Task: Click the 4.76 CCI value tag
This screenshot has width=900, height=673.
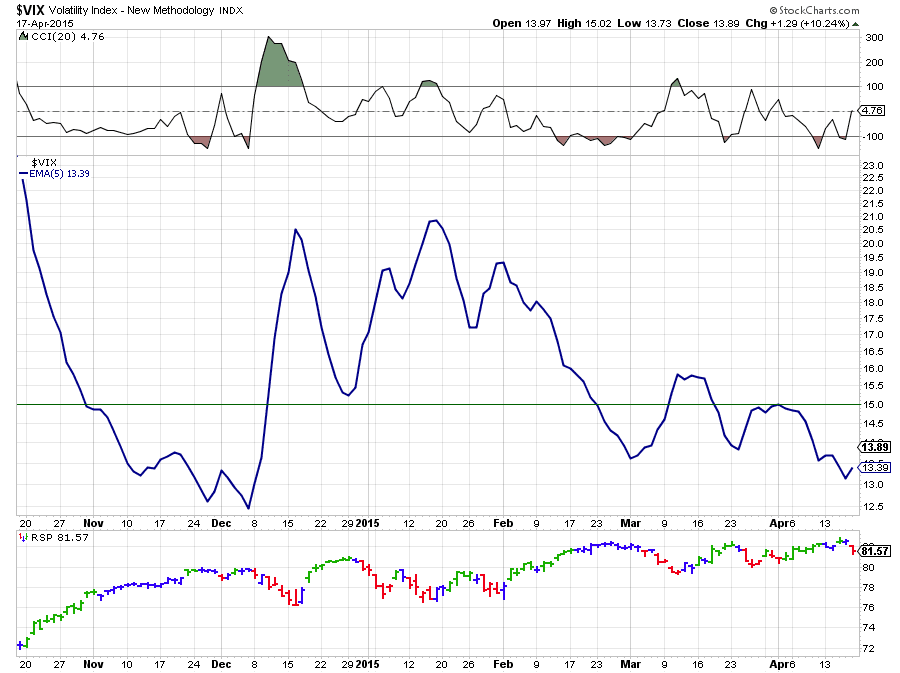Action: [872, 110]
